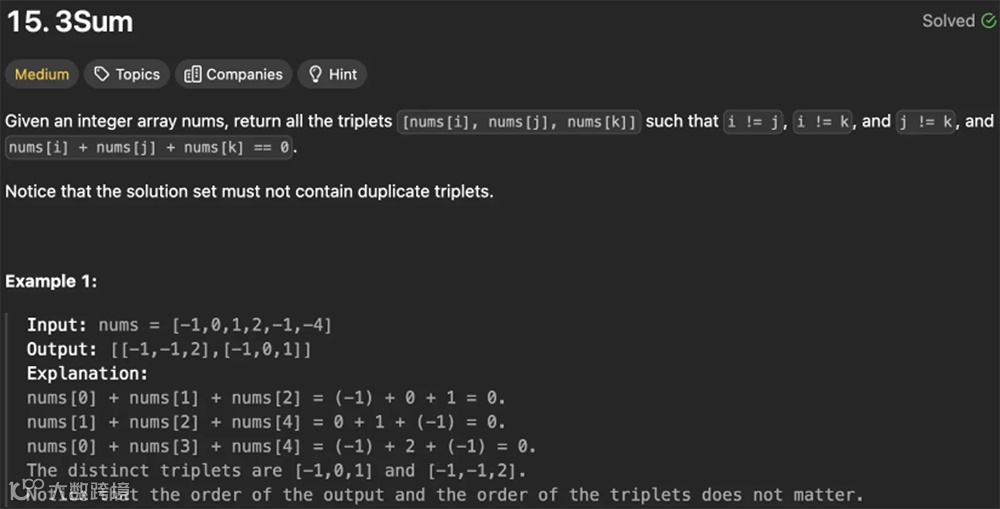1000x509 pixels.
Task: Click the lightbulb icon beside Hint
Action: click(315, 75)
